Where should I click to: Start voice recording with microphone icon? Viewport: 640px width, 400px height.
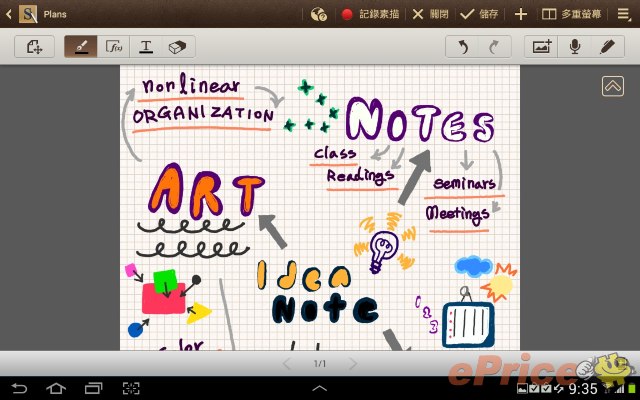tap(574, 47)
